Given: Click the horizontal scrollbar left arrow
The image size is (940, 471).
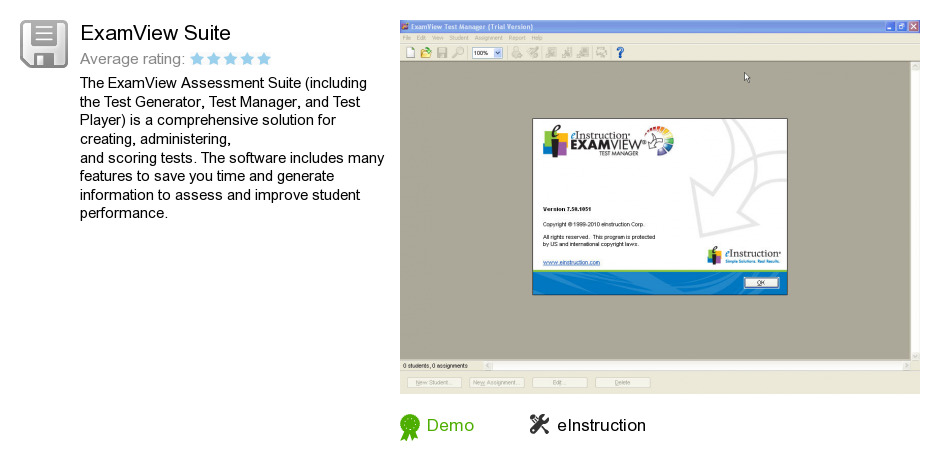Looking at the screenshot, I should [x=488, y=366].
